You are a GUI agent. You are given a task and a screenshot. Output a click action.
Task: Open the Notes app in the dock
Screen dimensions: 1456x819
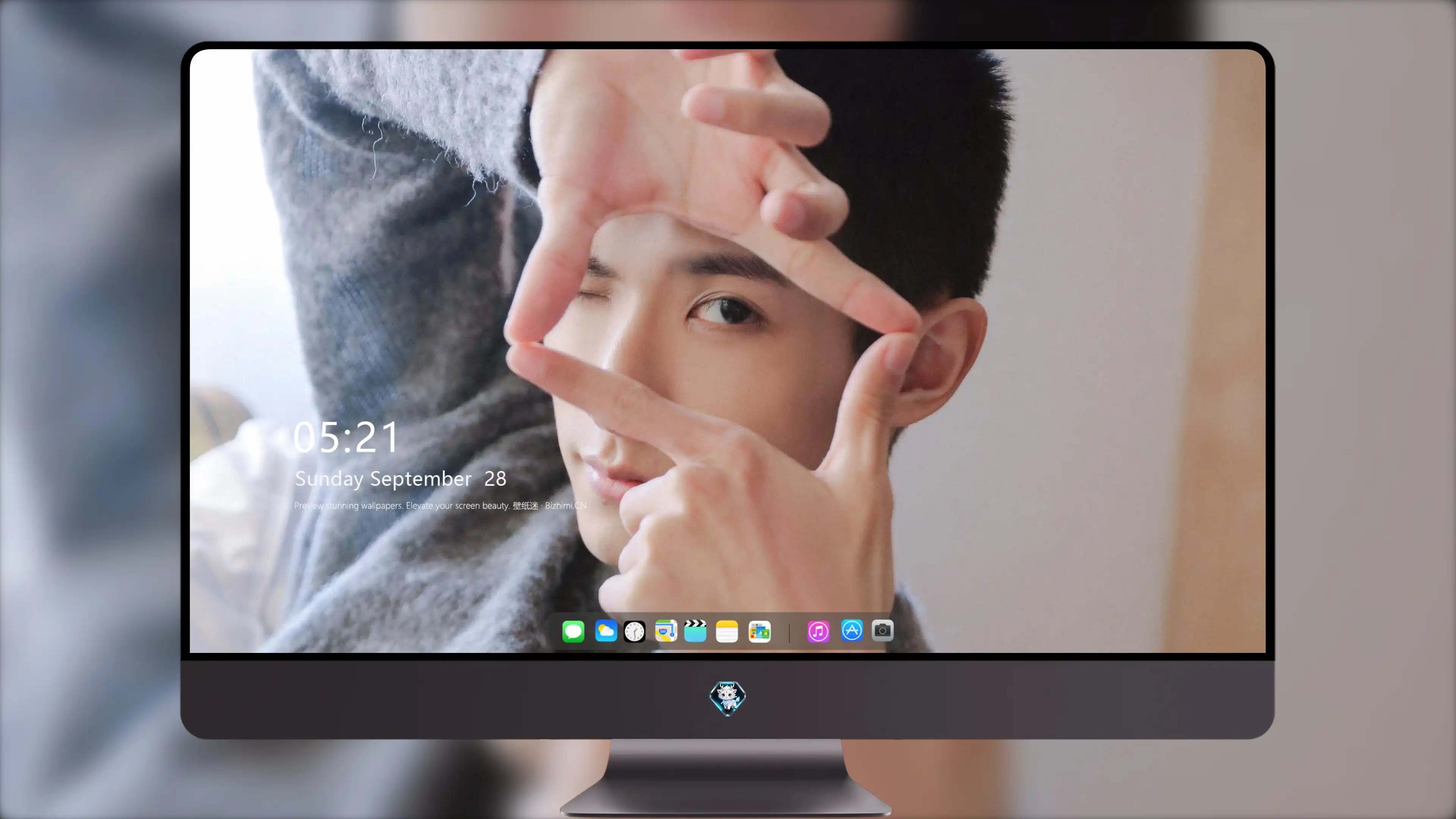[x=727, y=631]
